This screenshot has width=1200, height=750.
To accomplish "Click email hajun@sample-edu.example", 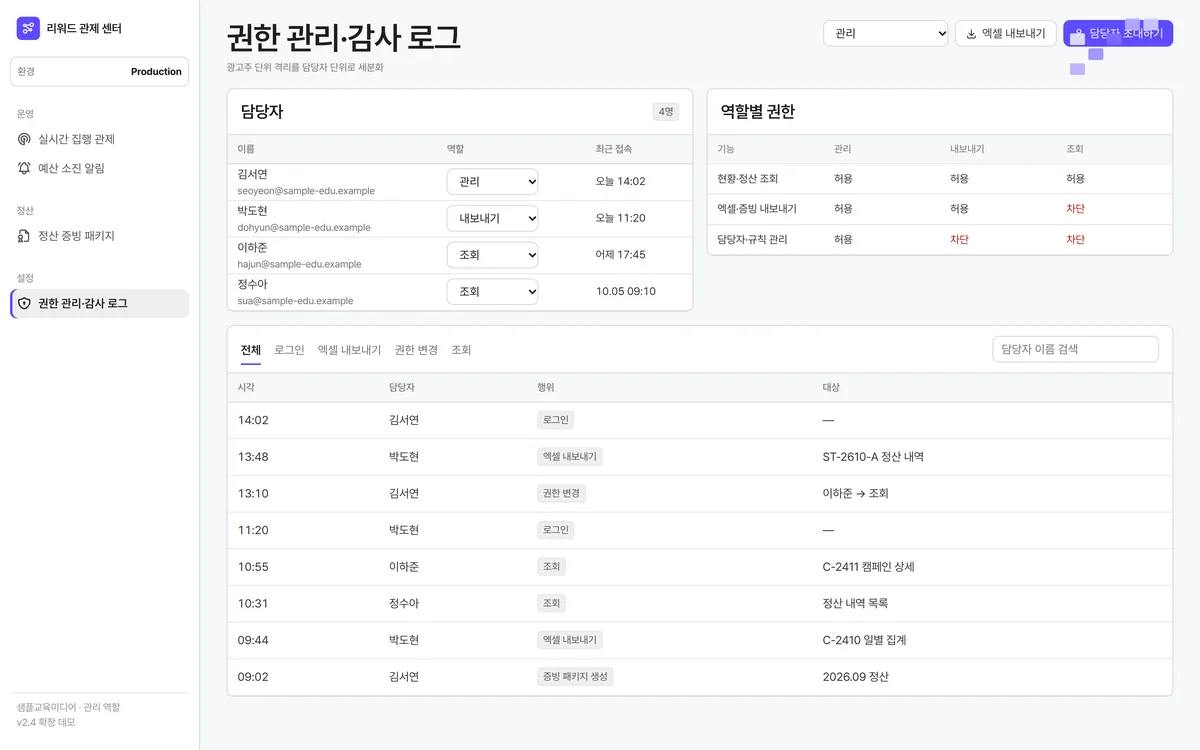I will click(x=300, y=264).
